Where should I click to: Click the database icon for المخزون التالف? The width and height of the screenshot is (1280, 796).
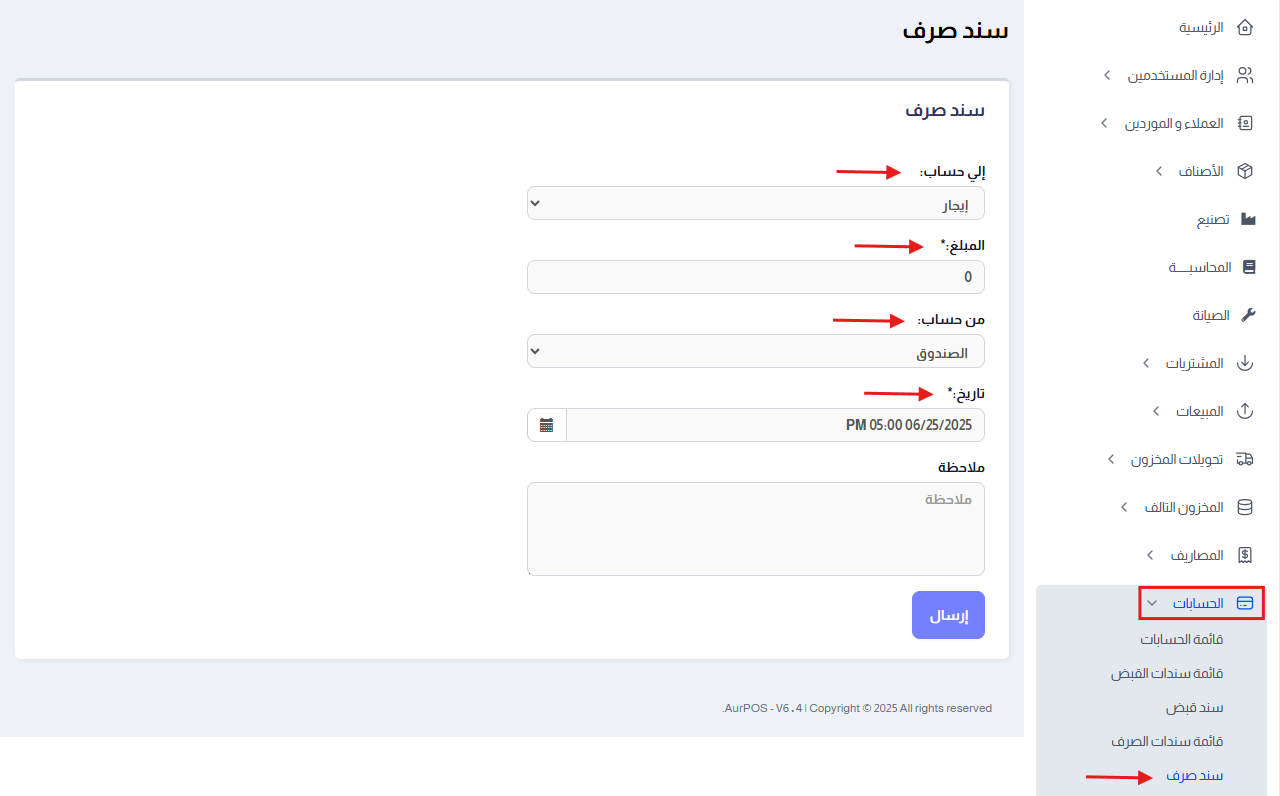pos(1245,507)
